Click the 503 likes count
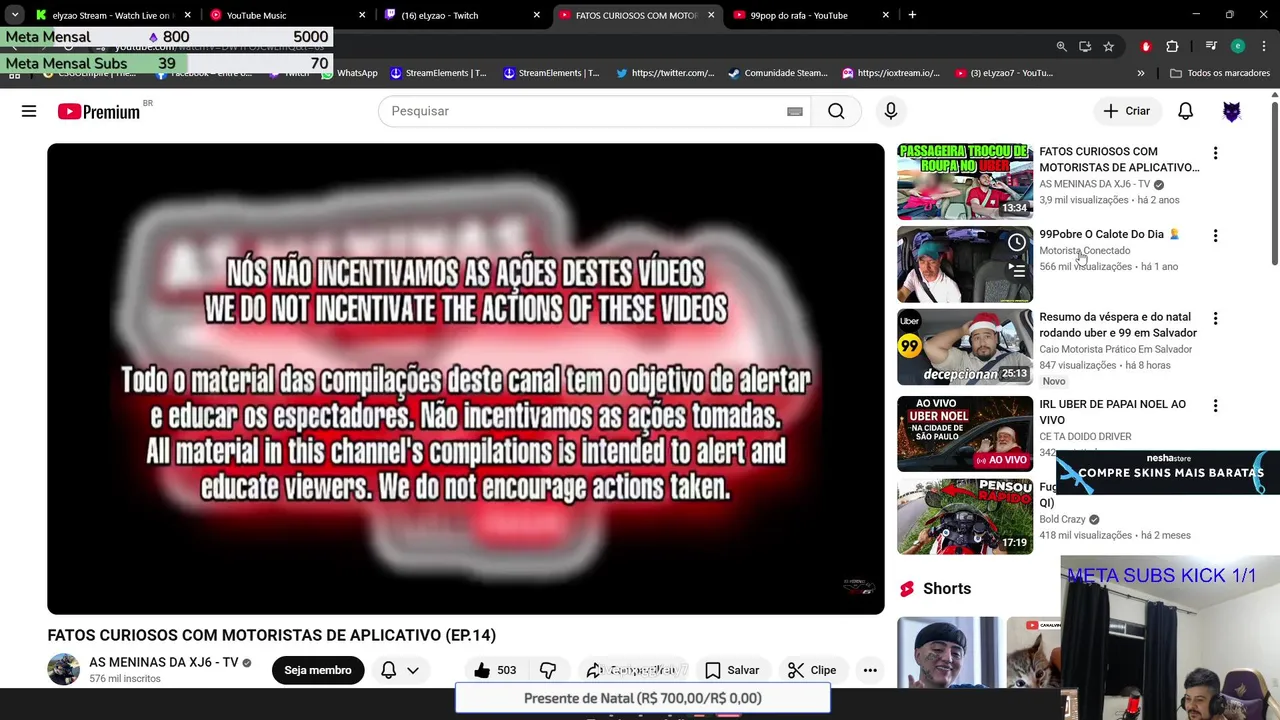This screenshot has width=1280, height=720. [x=507, y=670]
